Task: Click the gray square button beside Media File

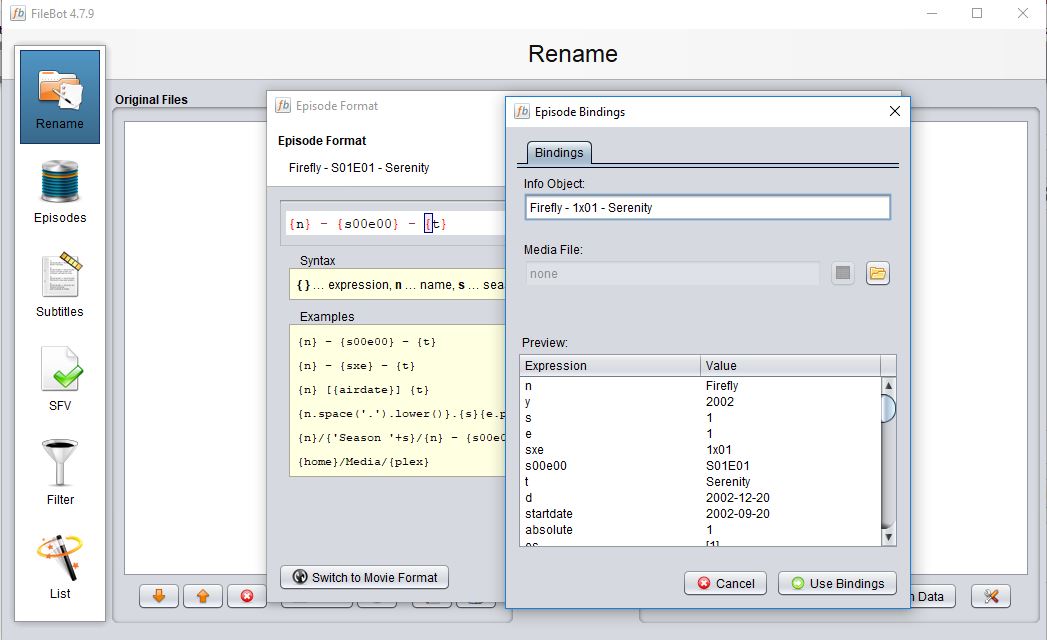Action: (x=843, y=273)
